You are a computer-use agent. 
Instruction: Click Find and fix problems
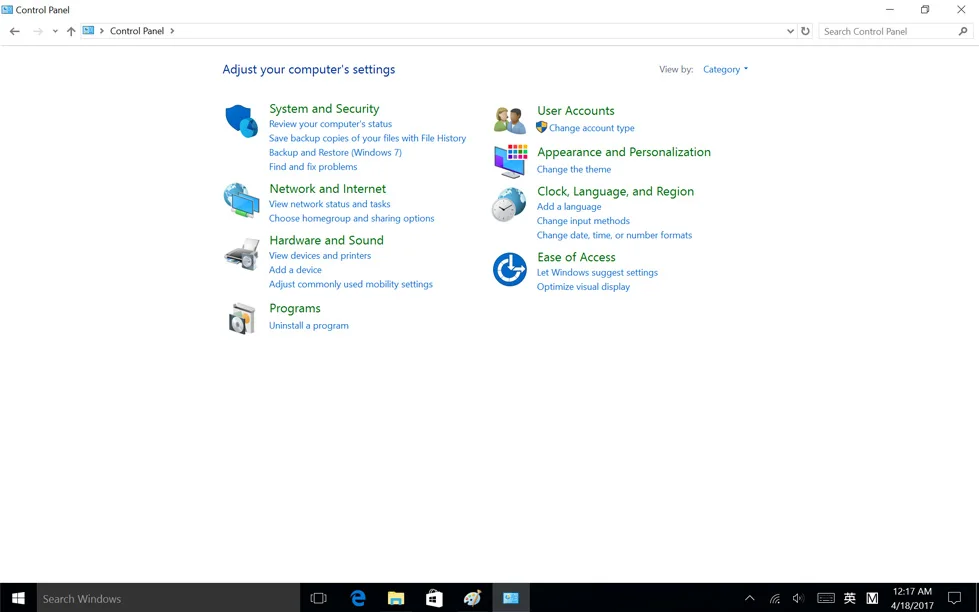click(x=313, y=167)
